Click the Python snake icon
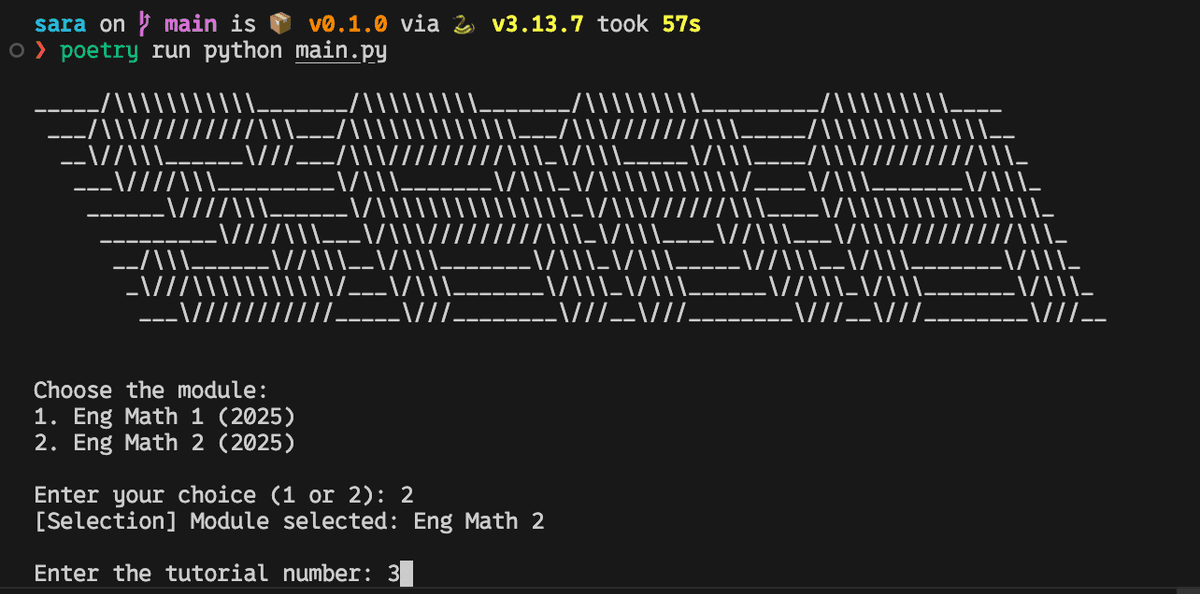 pos(461,23)
